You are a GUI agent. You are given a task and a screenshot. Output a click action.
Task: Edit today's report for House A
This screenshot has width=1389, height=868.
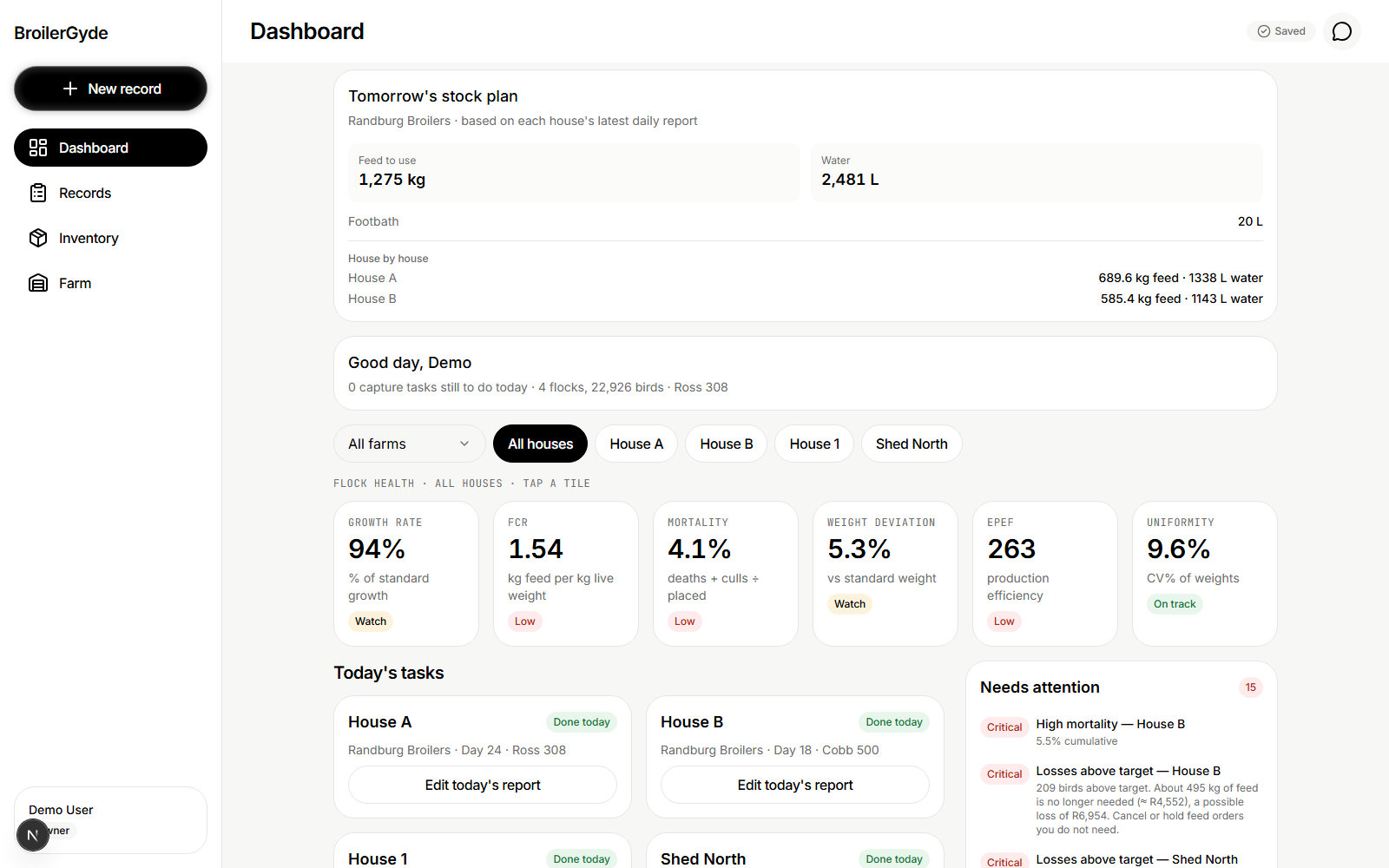click(x=483, y=785)
